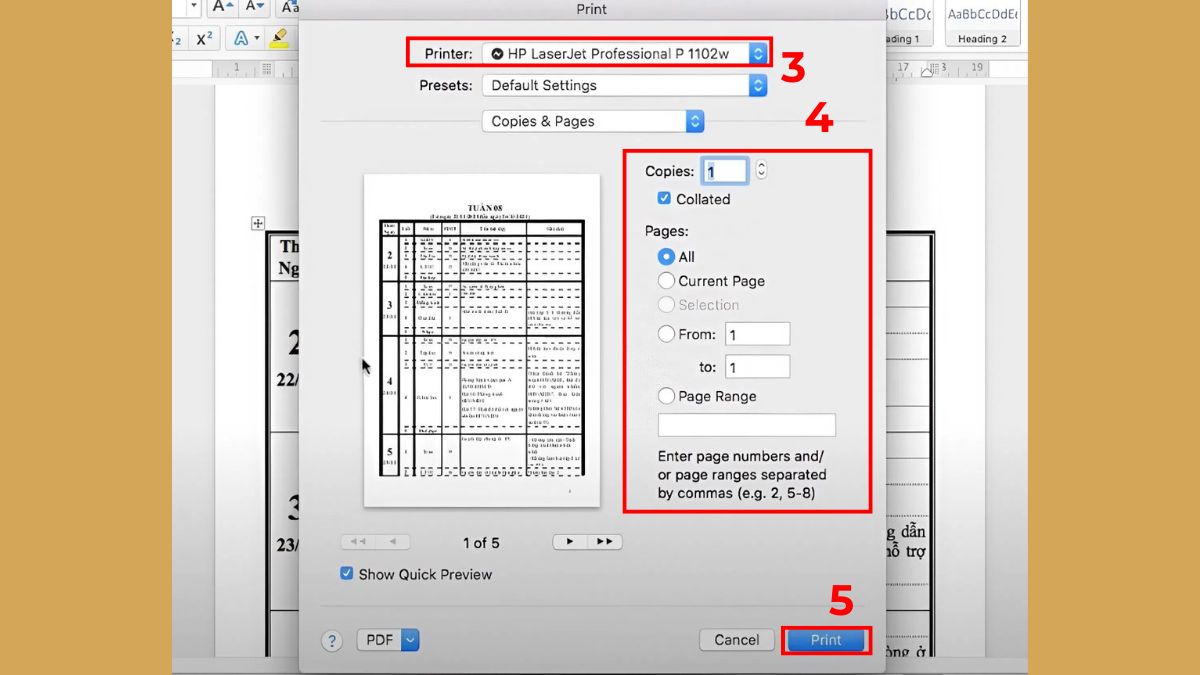Image resolution: width=1200 pixels, height=675 pixels.
Task: Click the print preview page thumbnail
Action: [x=481, y=340]
